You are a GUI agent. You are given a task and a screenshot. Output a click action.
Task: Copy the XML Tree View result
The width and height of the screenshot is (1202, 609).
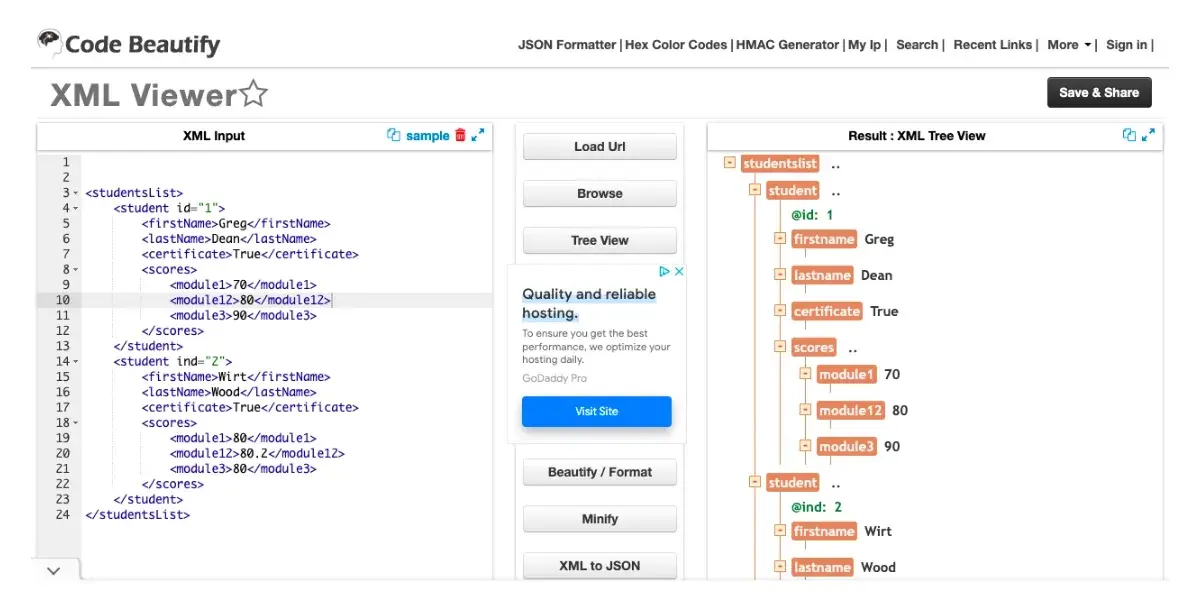coord(1129,135)
